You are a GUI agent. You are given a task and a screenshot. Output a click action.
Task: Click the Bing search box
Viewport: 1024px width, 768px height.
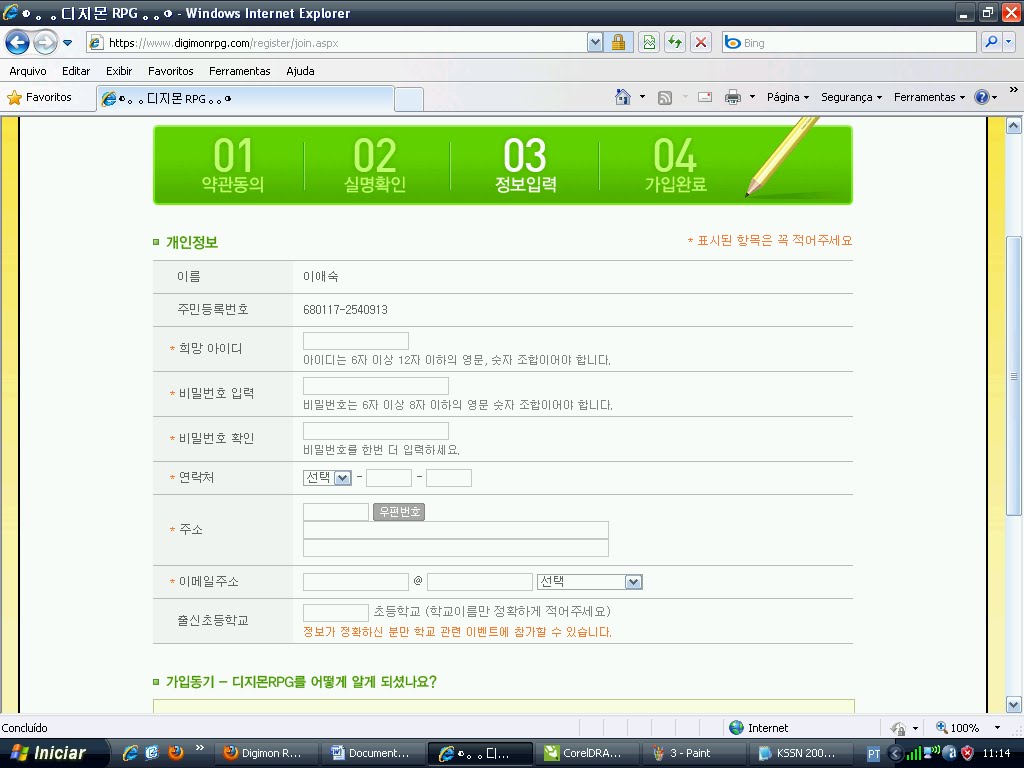point(849,43)
